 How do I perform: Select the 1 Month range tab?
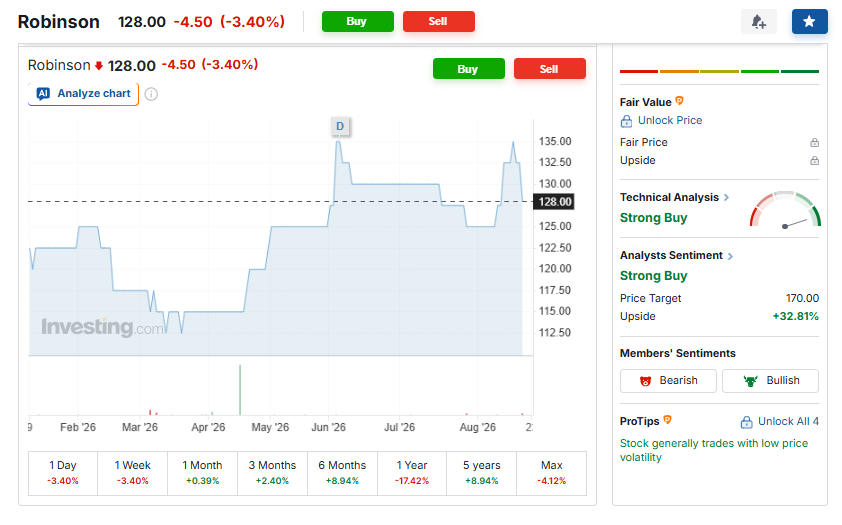pyautogui.click(x=202, y=473)
